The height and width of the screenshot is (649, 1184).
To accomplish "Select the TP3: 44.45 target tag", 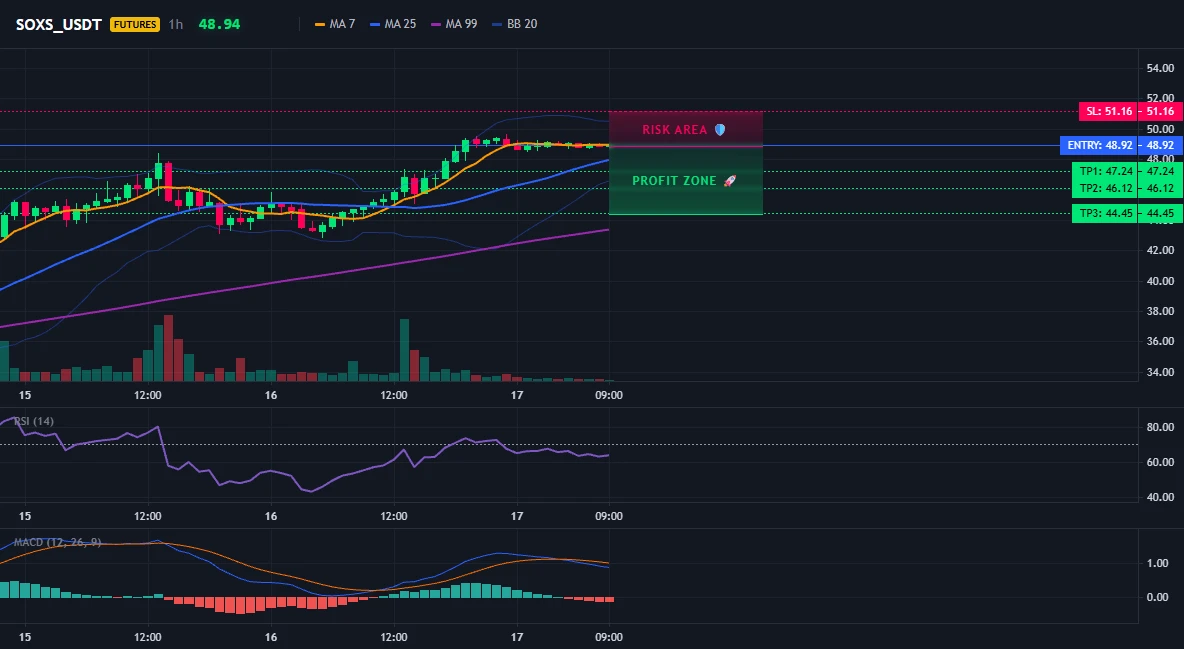I will click(1105, 214).
